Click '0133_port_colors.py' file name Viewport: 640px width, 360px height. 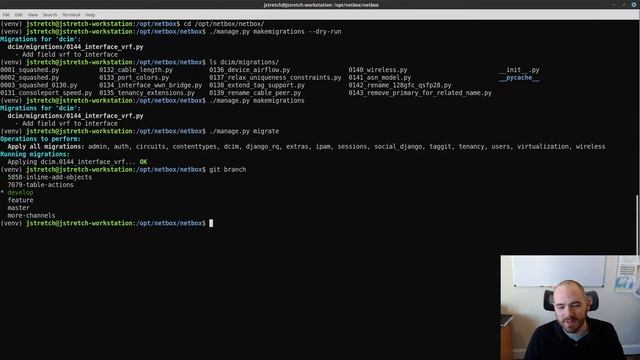tap(134, 78)
